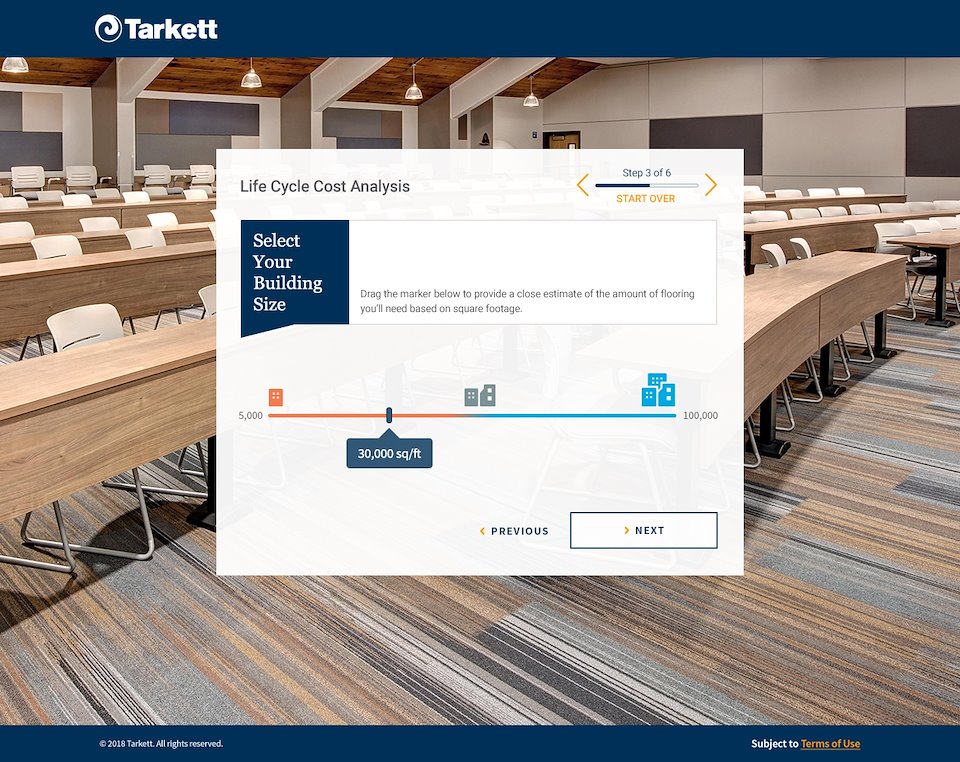Click the START OVER link
The height and width of the screenshot is (762, 960).
click(x=645, y=199)
